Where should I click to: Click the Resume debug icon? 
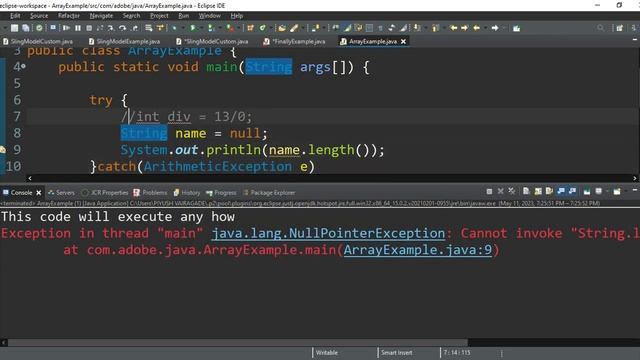tap(66, 28)
